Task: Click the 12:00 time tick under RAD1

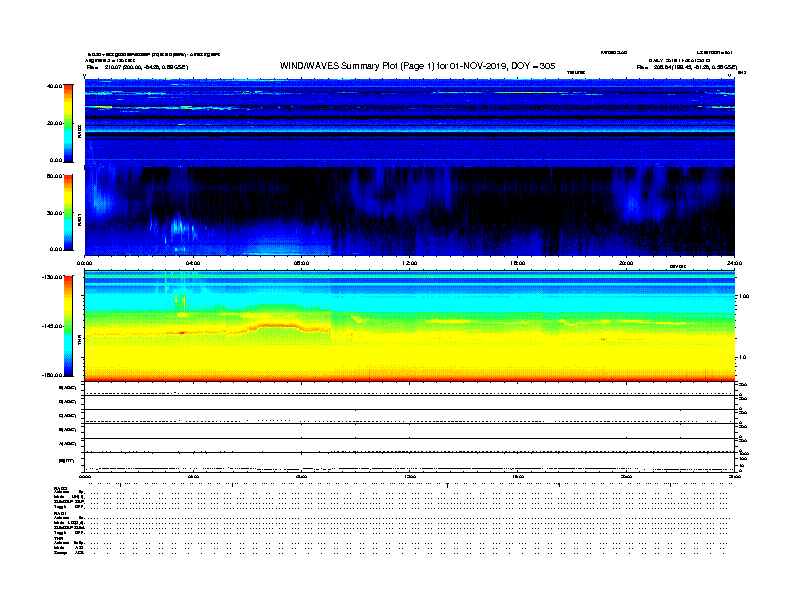Action: tap(410, 263)
